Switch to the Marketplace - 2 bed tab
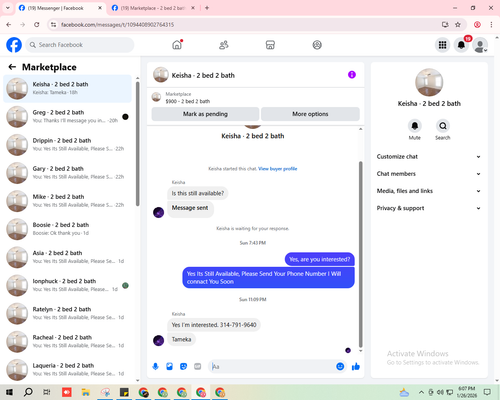500x400 pixels. 154,8
